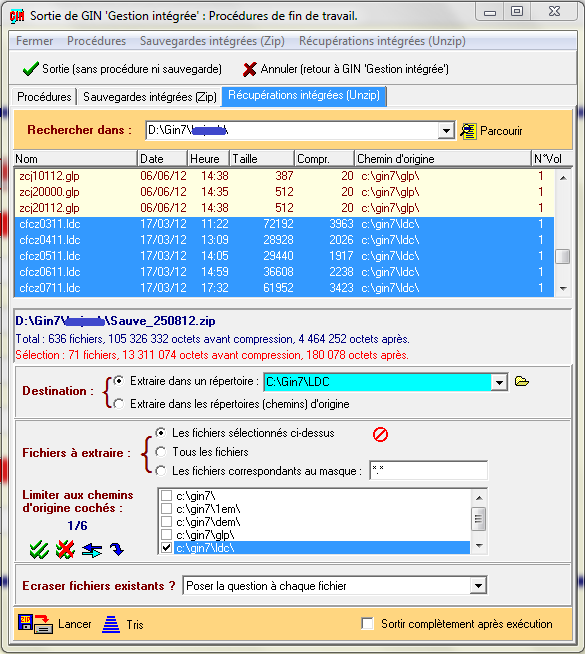Click 'Annuler (retour à GIN)' button
Viewport: 585px width, 654px height.
click(x=346, y=69)
